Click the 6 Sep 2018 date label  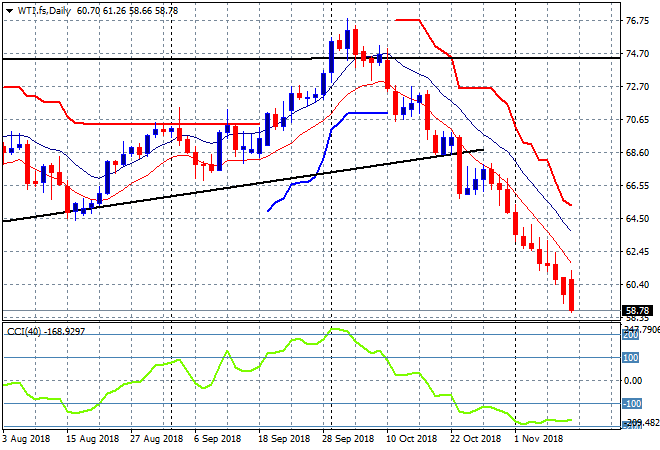217,439
